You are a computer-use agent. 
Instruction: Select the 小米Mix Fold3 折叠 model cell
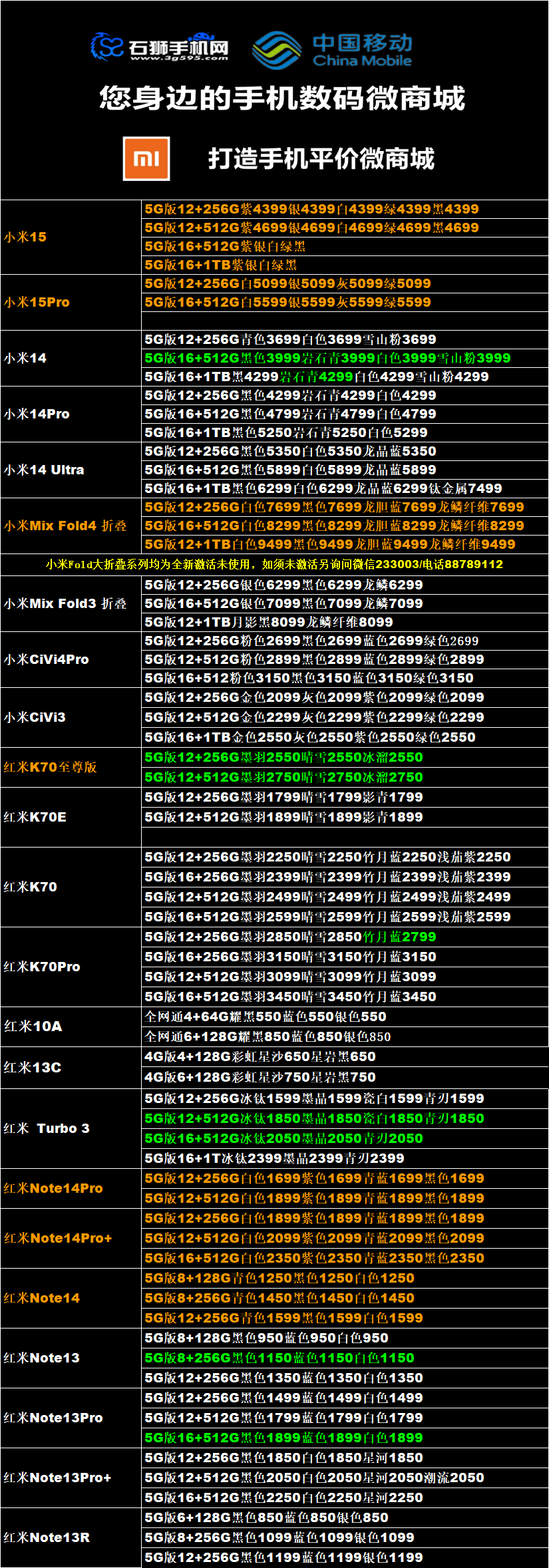click(71, 603)
